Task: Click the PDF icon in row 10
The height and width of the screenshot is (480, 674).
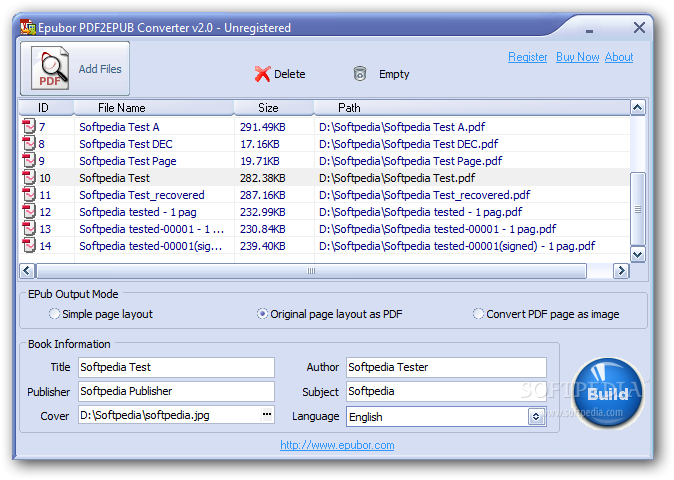Action: coord(29,177)
